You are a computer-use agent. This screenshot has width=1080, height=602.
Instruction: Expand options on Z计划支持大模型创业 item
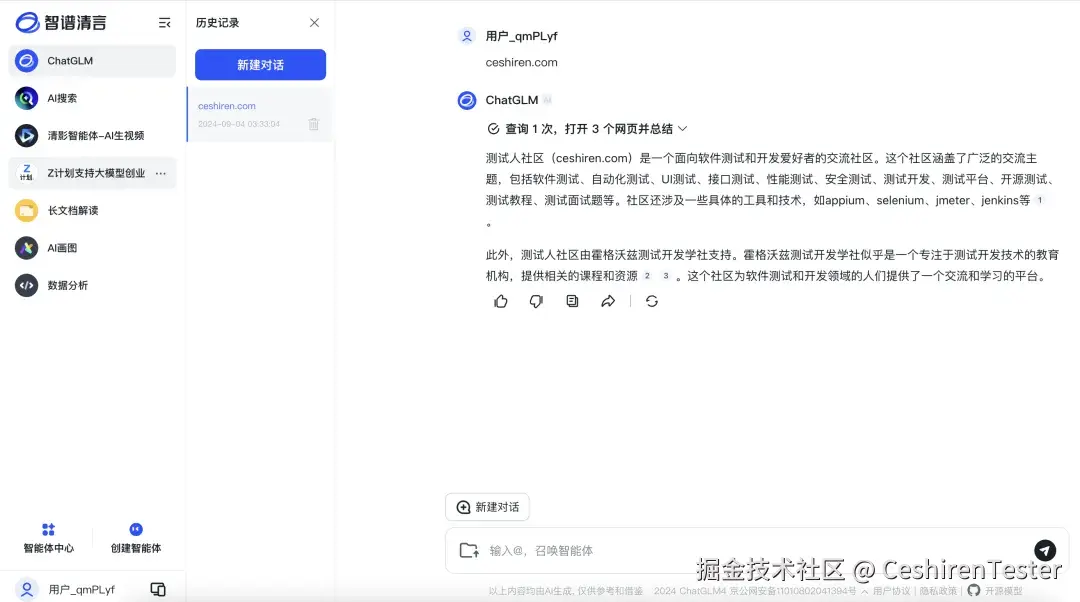tap(159, 172)
